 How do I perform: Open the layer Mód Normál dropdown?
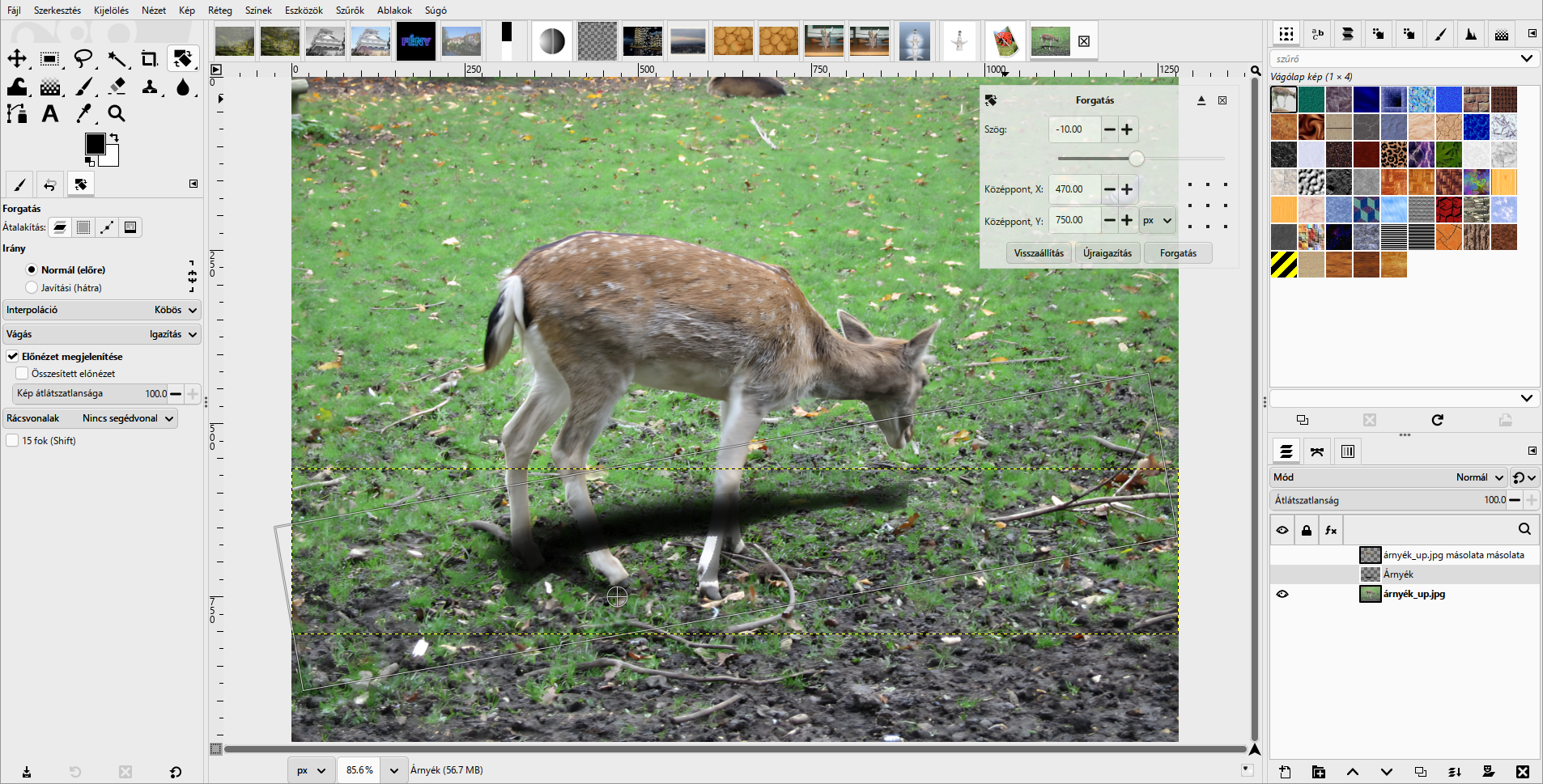pos(1388,477)
